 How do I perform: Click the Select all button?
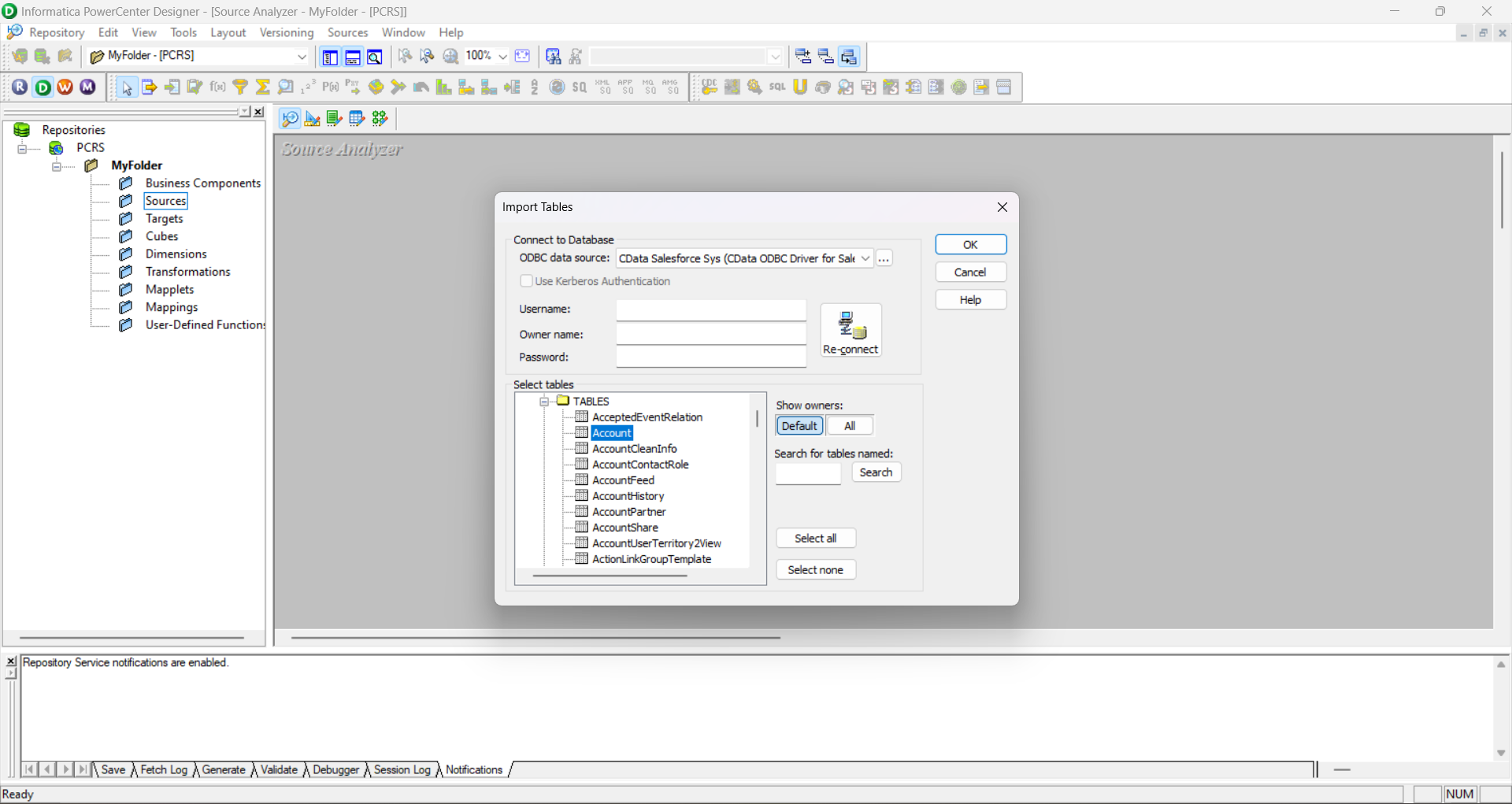click(x=816, y=538)
